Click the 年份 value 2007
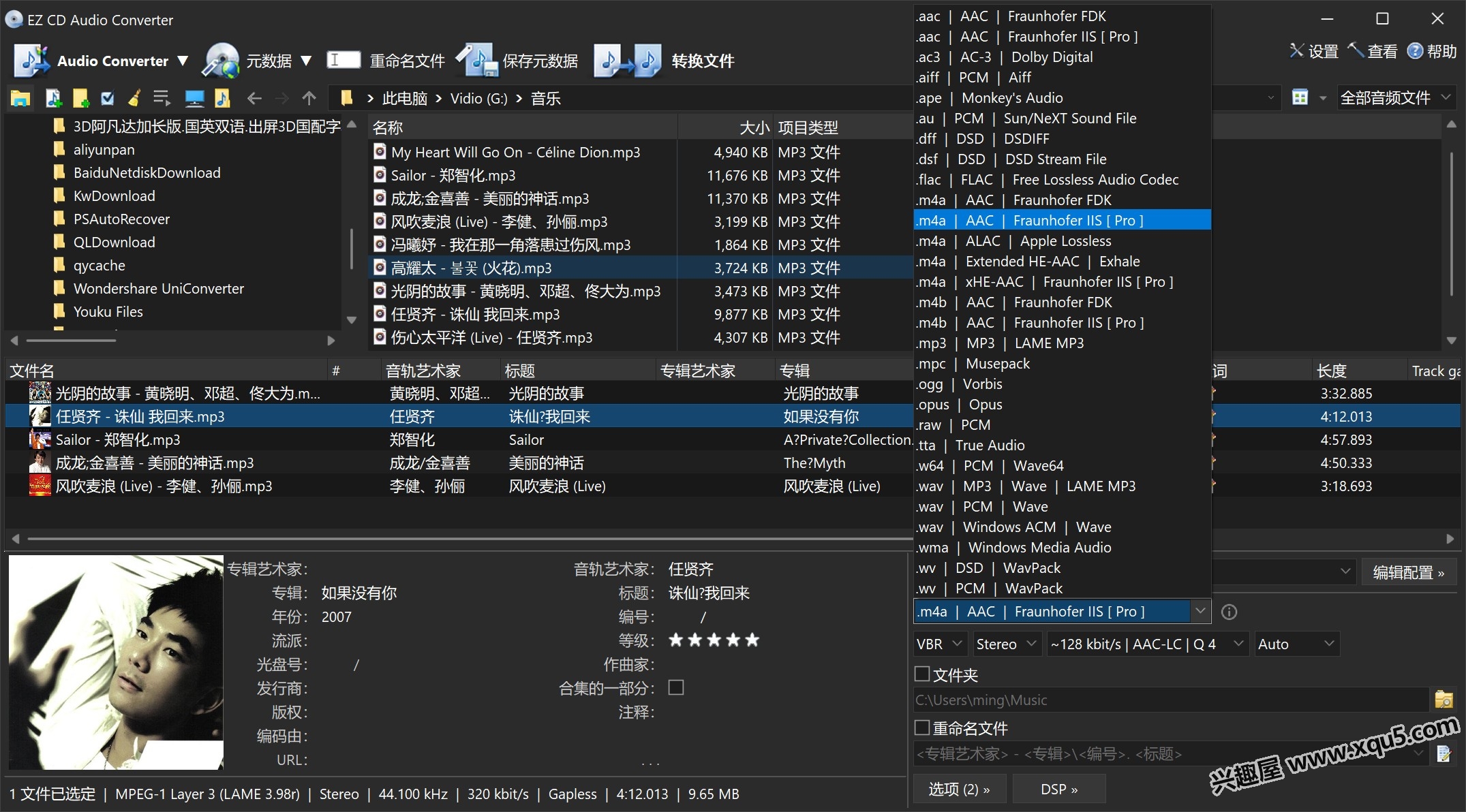Viewport: 1466px width, 812px height. click(x=337, y=616)
